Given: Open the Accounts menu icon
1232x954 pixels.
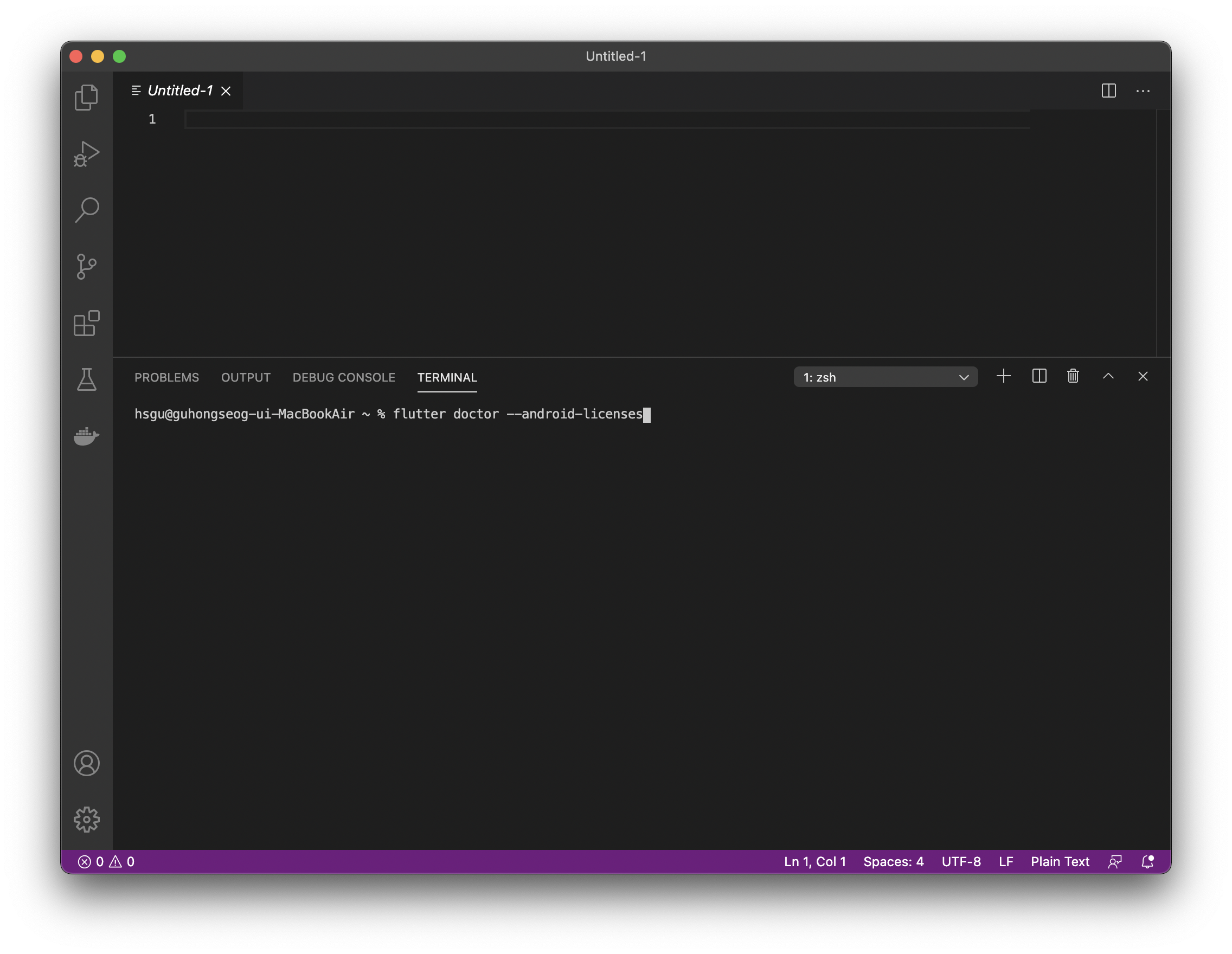Looking at the screenshot, I should point(86,763).
